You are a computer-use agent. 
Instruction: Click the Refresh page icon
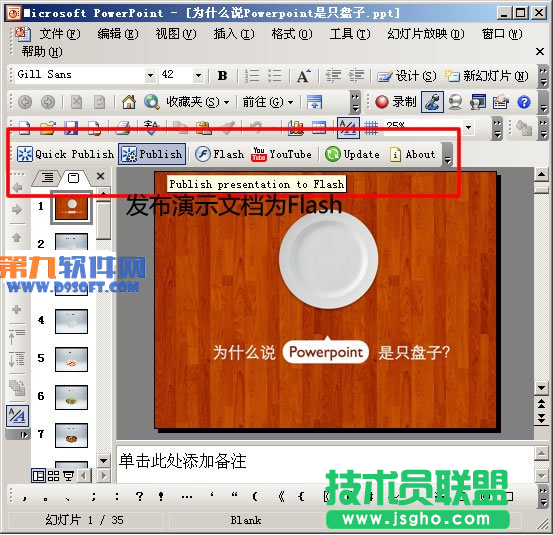[99, 102]
